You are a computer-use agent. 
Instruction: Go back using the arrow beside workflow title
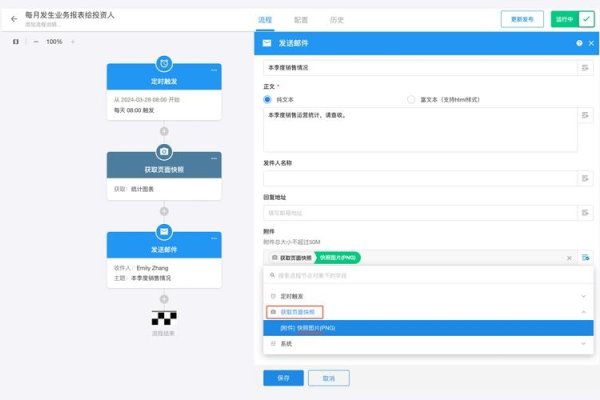click(x=14, y=19)
